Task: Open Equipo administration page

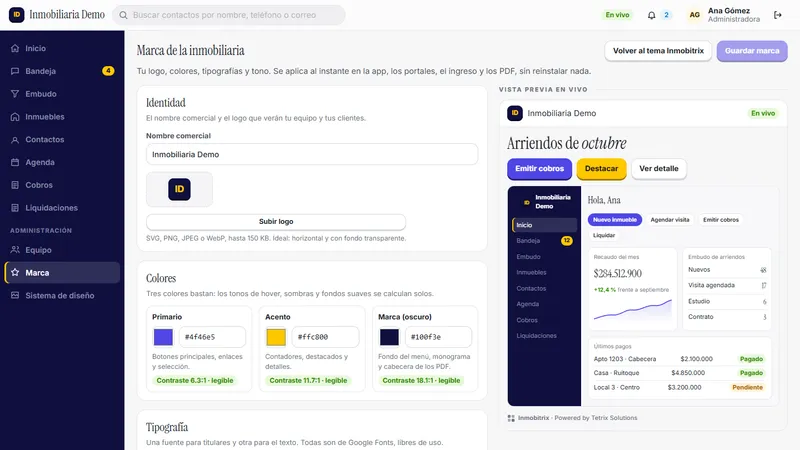Action: point(62,250)
